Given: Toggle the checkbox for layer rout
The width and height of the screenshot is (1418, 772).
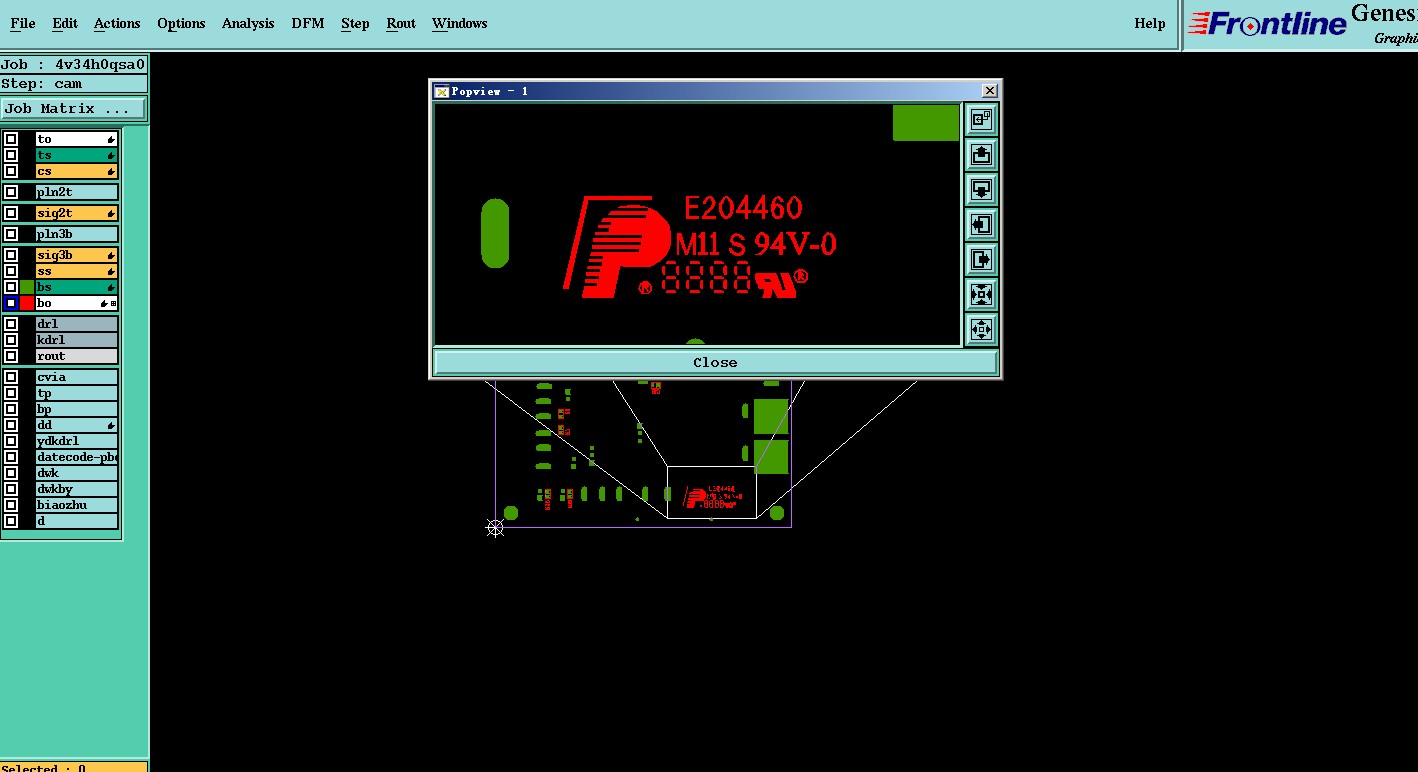Looking at the screenshot, I should pyautogui.click(x=11, y=356).
